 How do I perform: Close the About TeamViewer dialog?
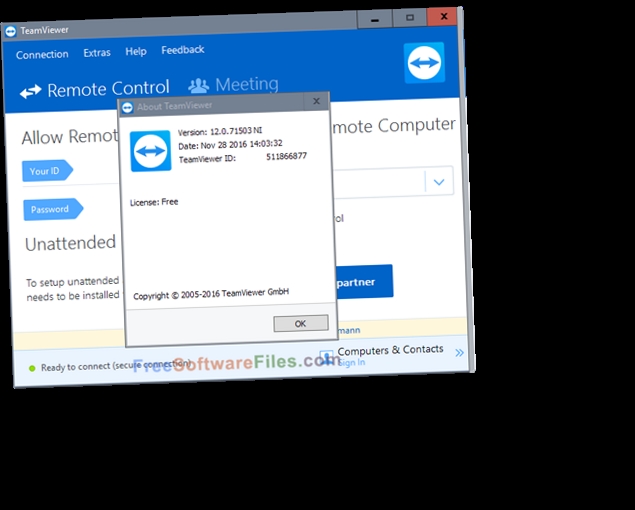pyautogui.click(x=317, y=101)
